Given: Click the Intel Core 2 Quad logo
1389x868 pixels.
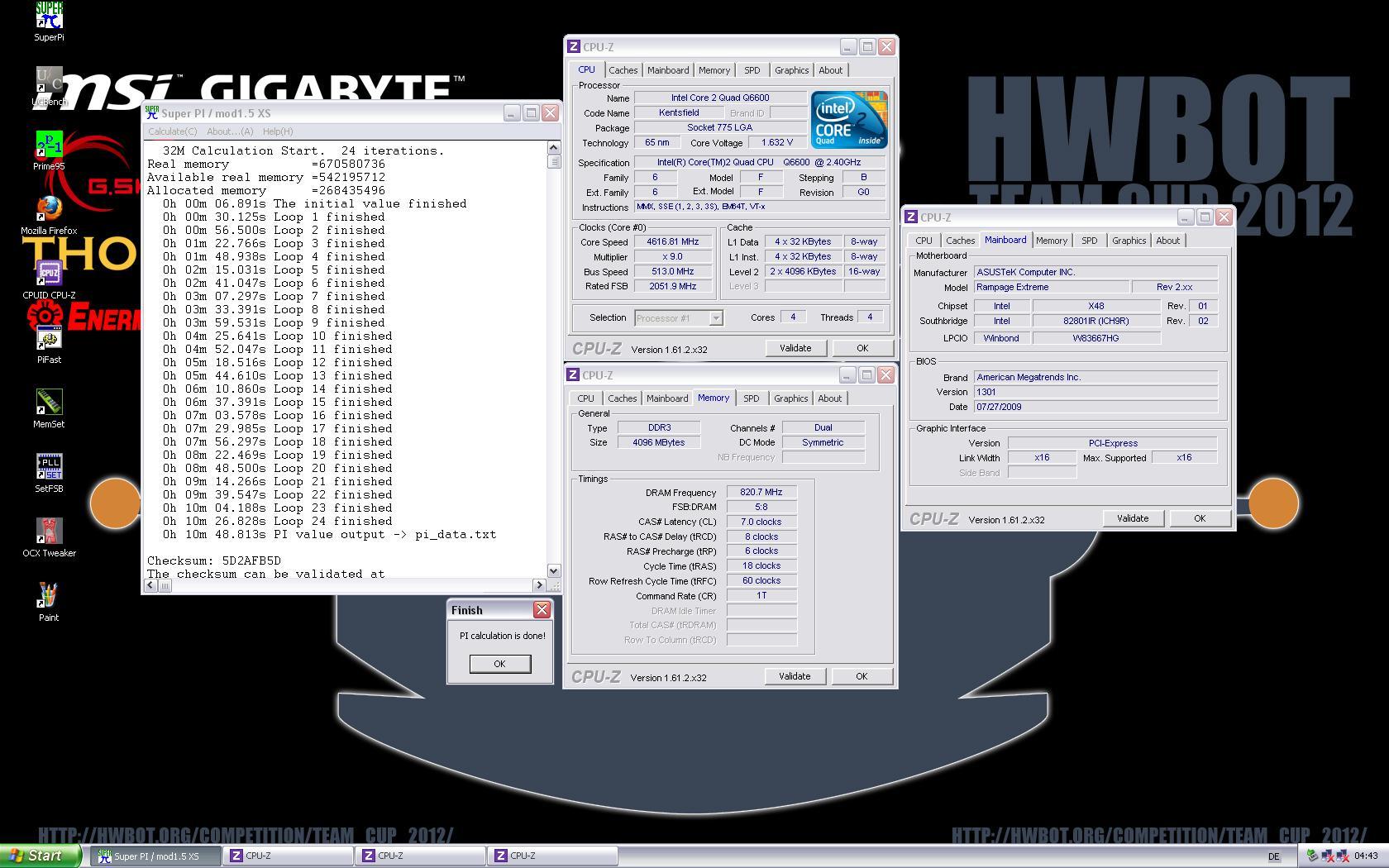Looking at the screenshot, I should [x=849, y=120].
